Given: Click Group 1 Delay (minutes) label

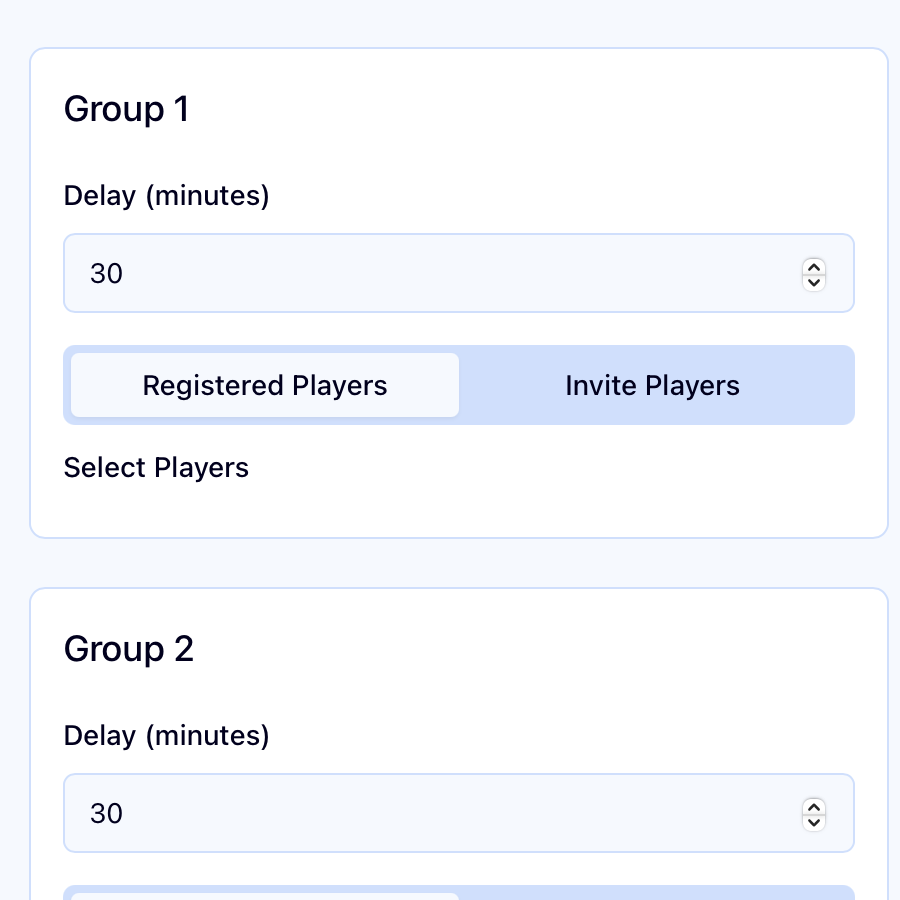Looking at the screenshot, I should [166, 196].
